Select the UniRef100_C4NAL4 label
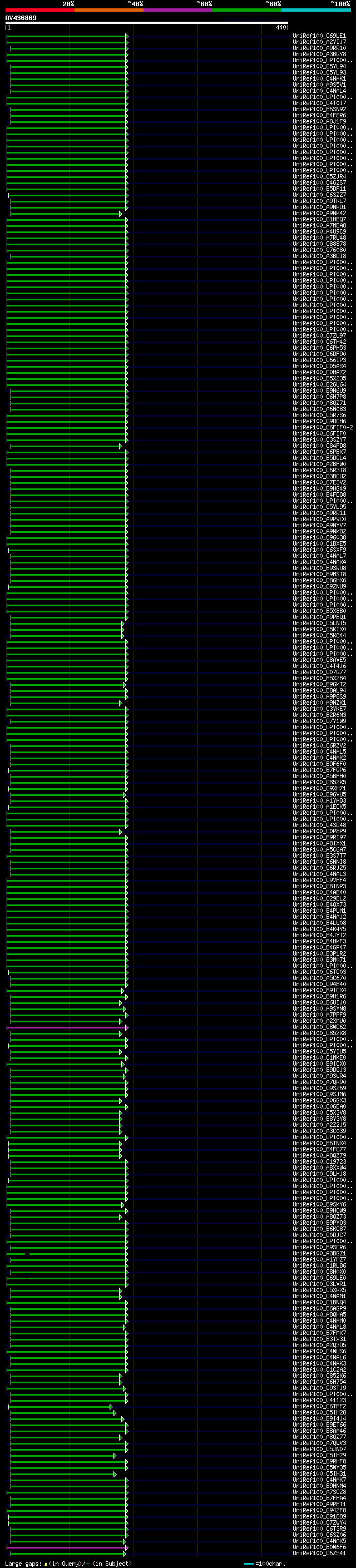The height and width of the screenshot is (1568, 356). click(319, 91)
